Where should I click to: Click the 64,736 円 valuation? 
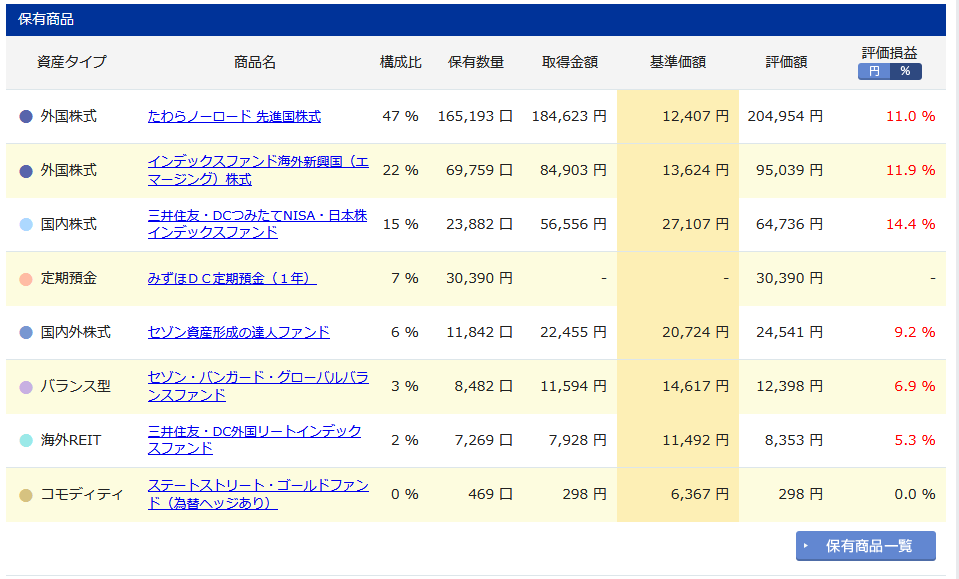[x=790, y=224]
